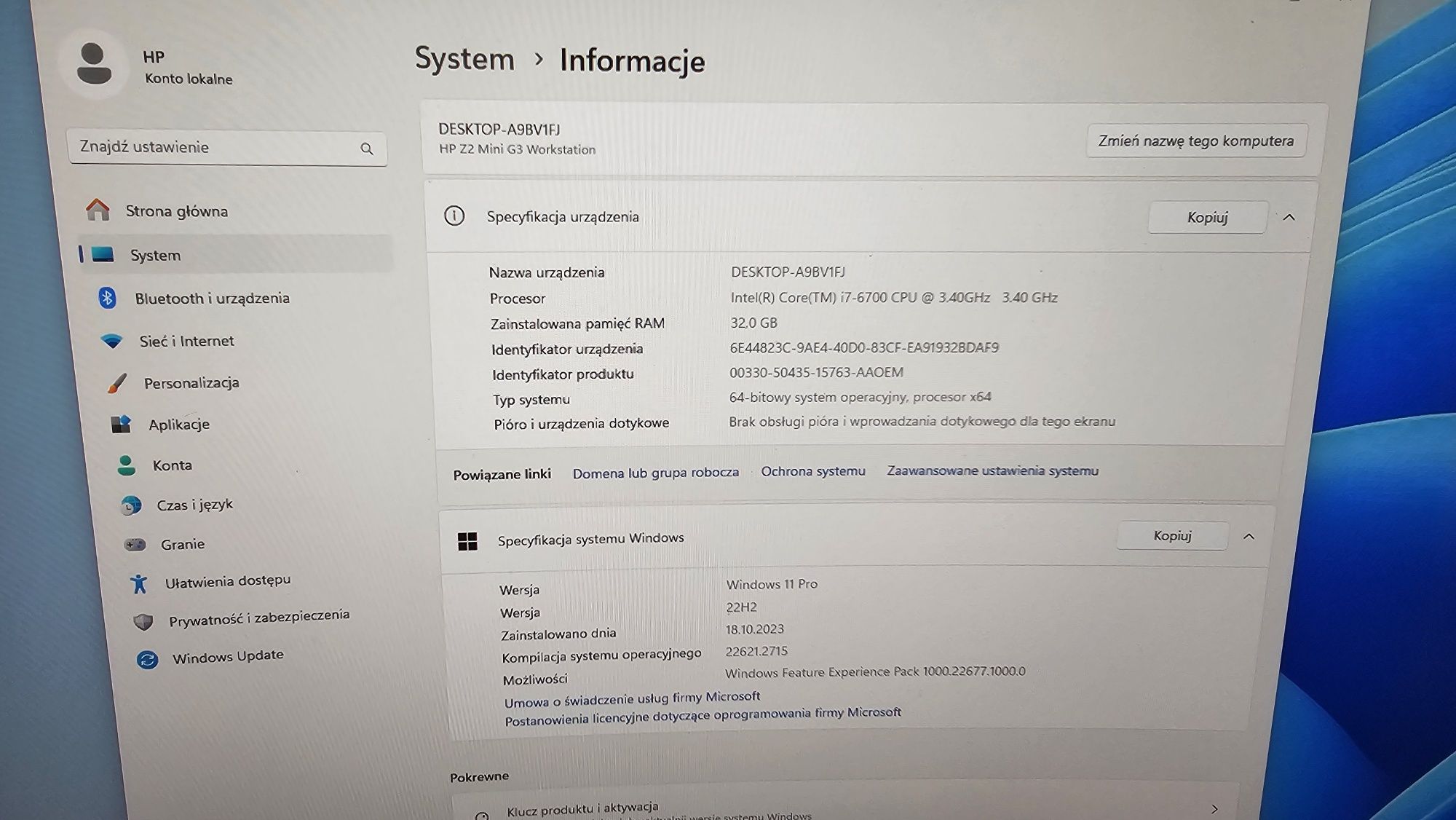Click the install date 18.10.2023
This screenshot has width=1456, height=820.
[754, 629]
